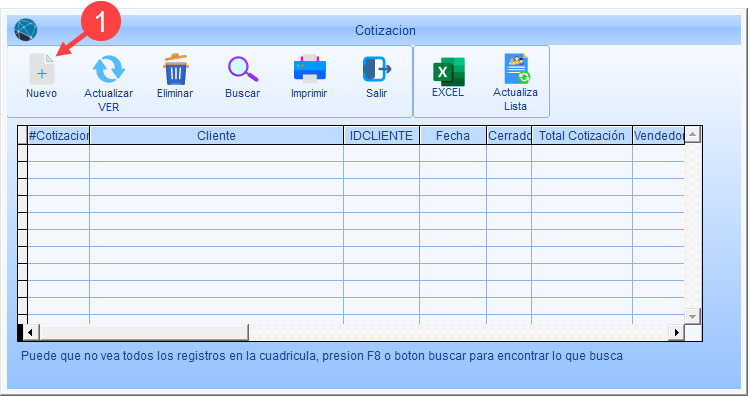Select the IDCLIENTE column header
This screenshot has width=748, height=396.
381,135
